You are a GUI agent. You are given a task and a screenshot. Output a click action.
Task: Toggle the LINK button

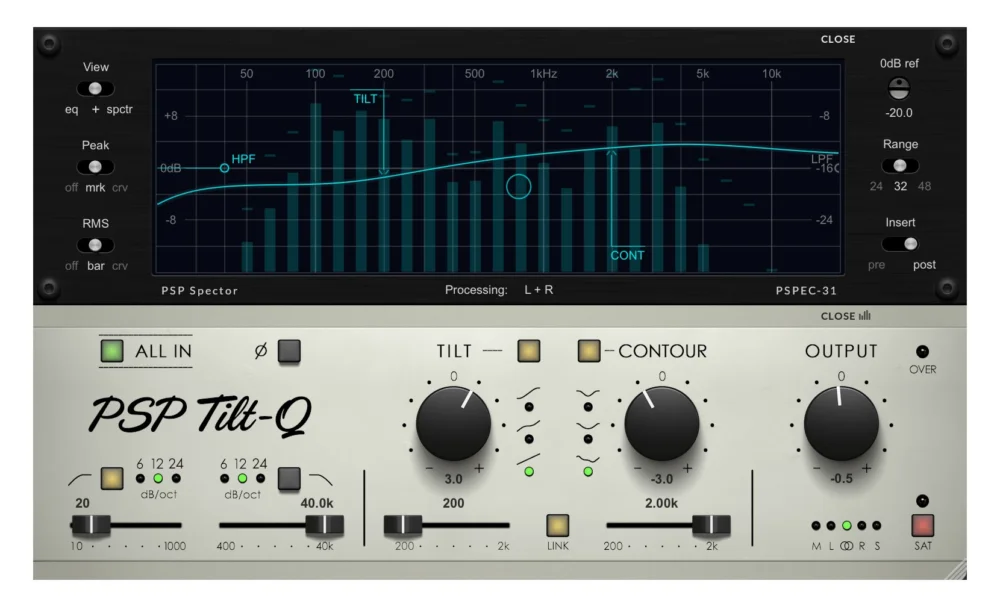(x=557, y=525)
